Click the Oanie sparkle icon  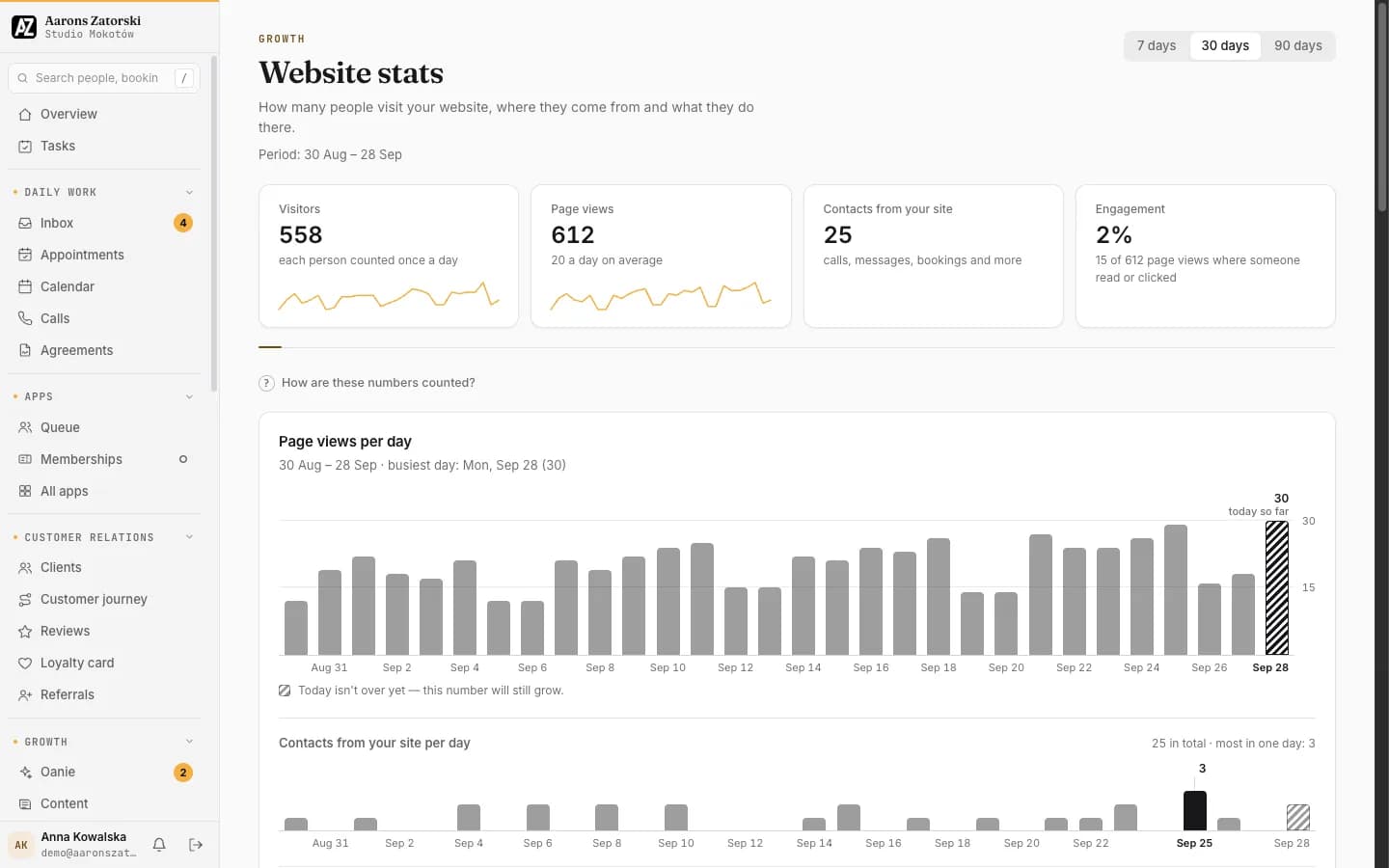pyautogui.click(x=25, y=772)
